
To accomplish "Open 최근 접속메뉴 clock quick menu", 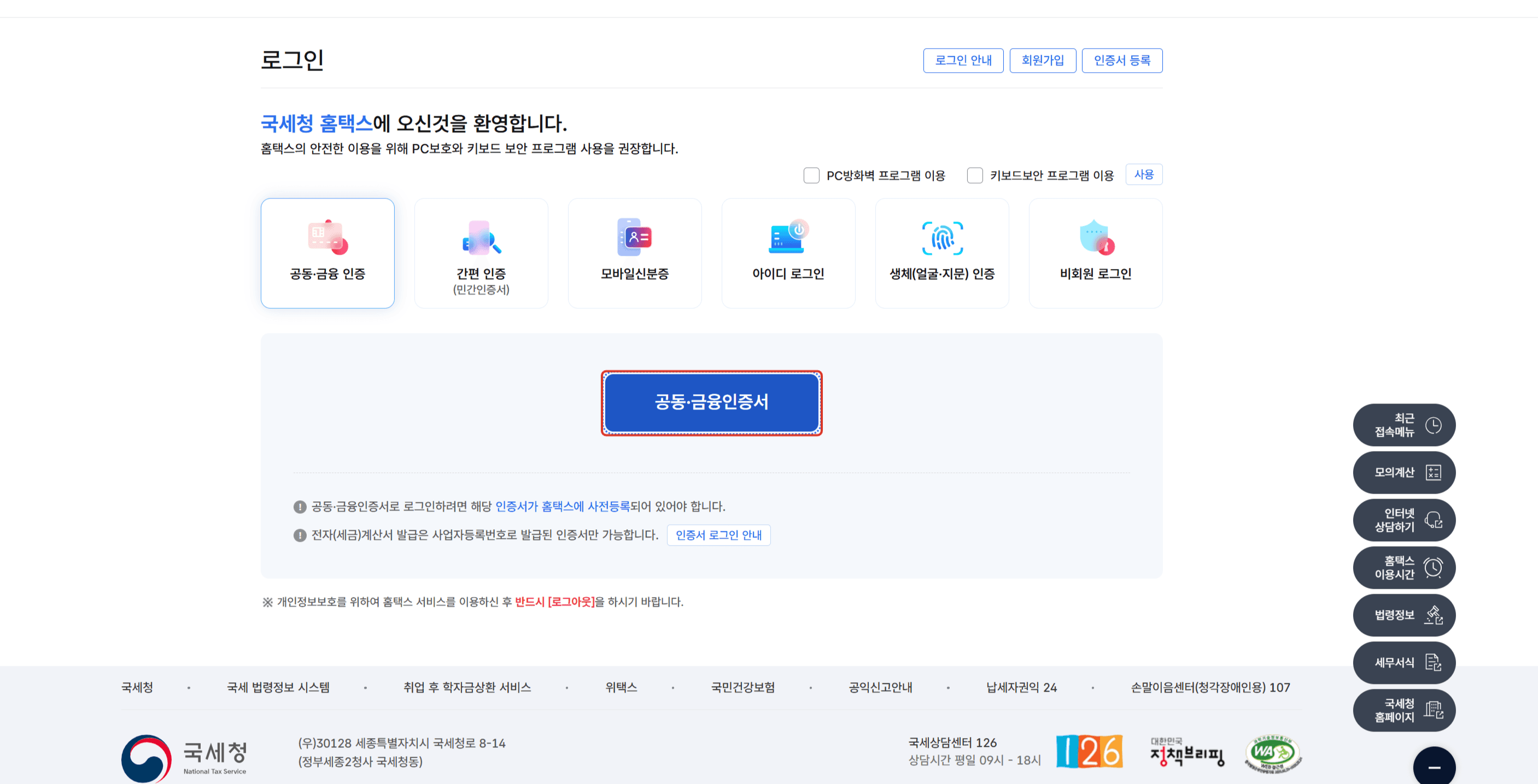I will pos(1404,425).
